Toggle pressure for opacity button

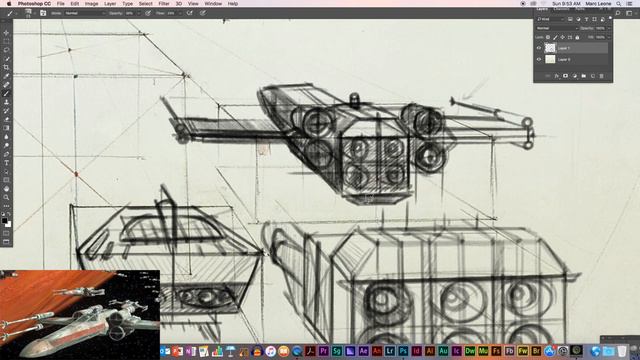coord(148,13)
